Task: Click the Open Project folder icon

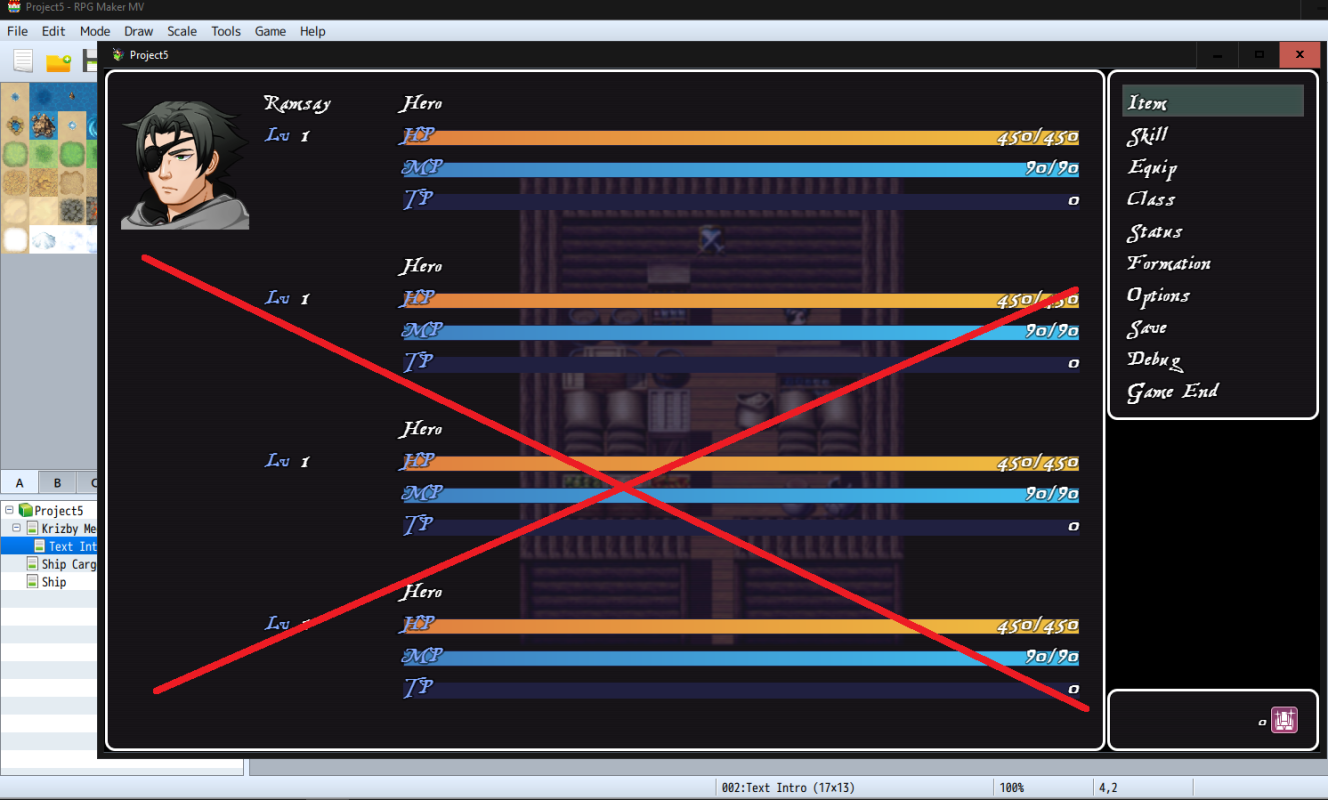Action: click(x=58, y=62)
